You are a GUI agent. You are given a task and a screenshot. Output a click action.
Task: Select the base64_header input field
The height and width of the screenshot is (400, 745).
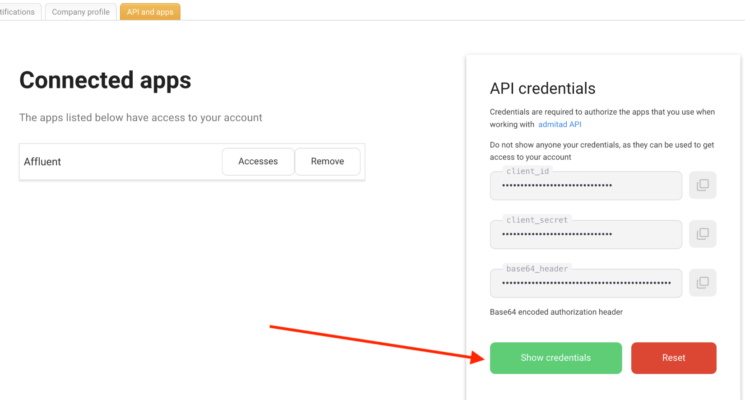(x=586, y=283)
